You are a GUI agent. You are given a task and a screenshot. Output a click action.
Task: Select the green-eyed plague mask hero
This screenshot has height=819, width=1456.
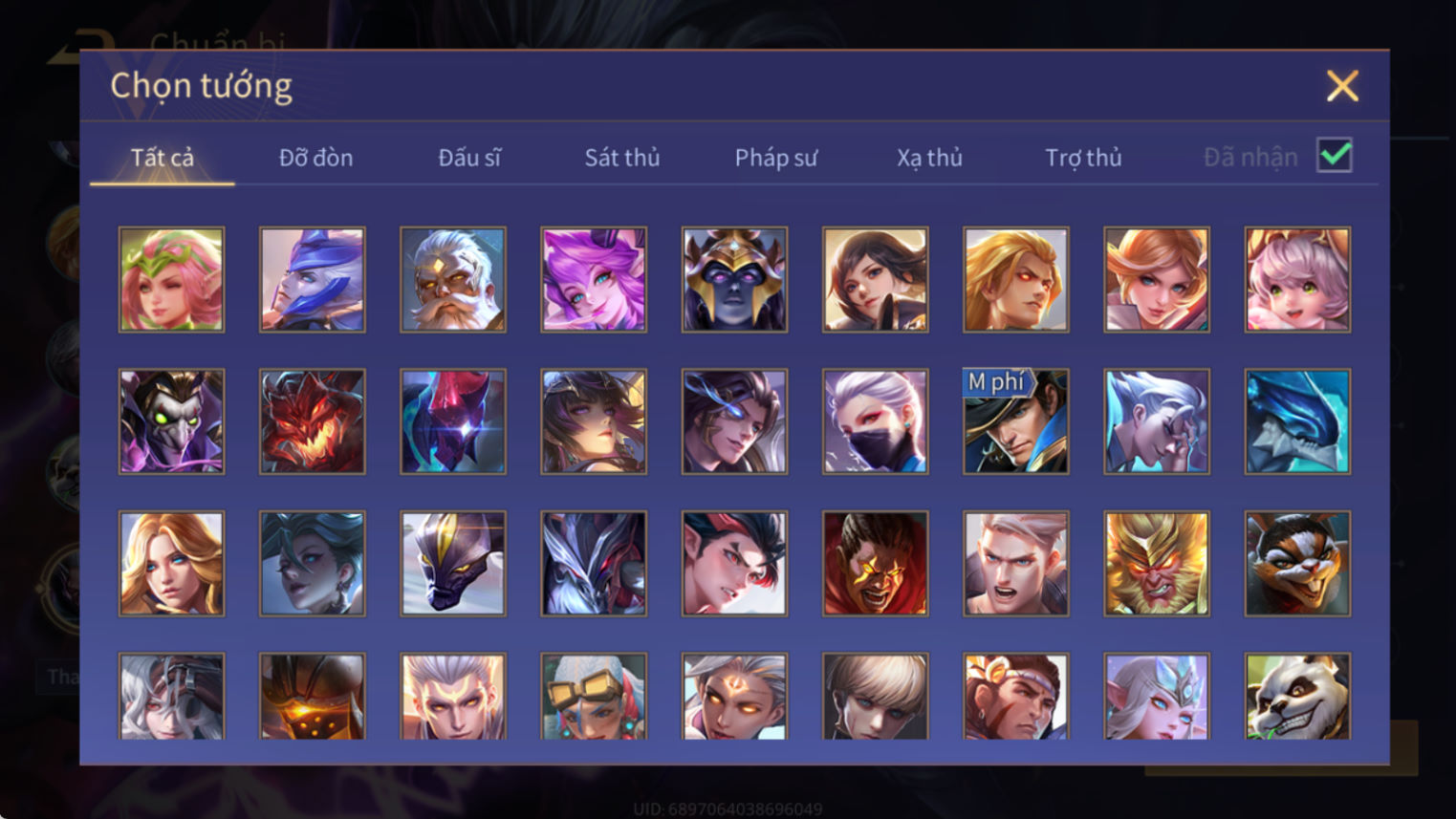pos(171,421)
